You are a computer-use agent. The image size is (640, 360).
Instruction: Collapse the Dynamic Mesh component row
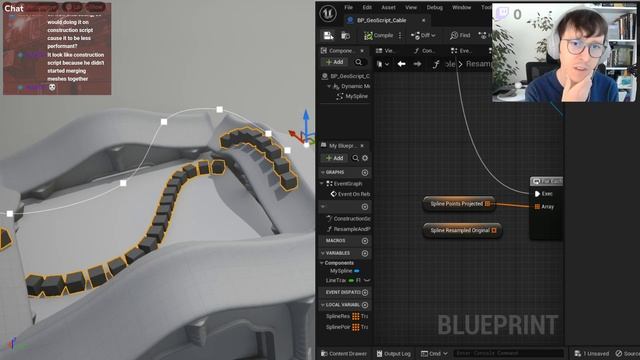click(x=329, y=87)
